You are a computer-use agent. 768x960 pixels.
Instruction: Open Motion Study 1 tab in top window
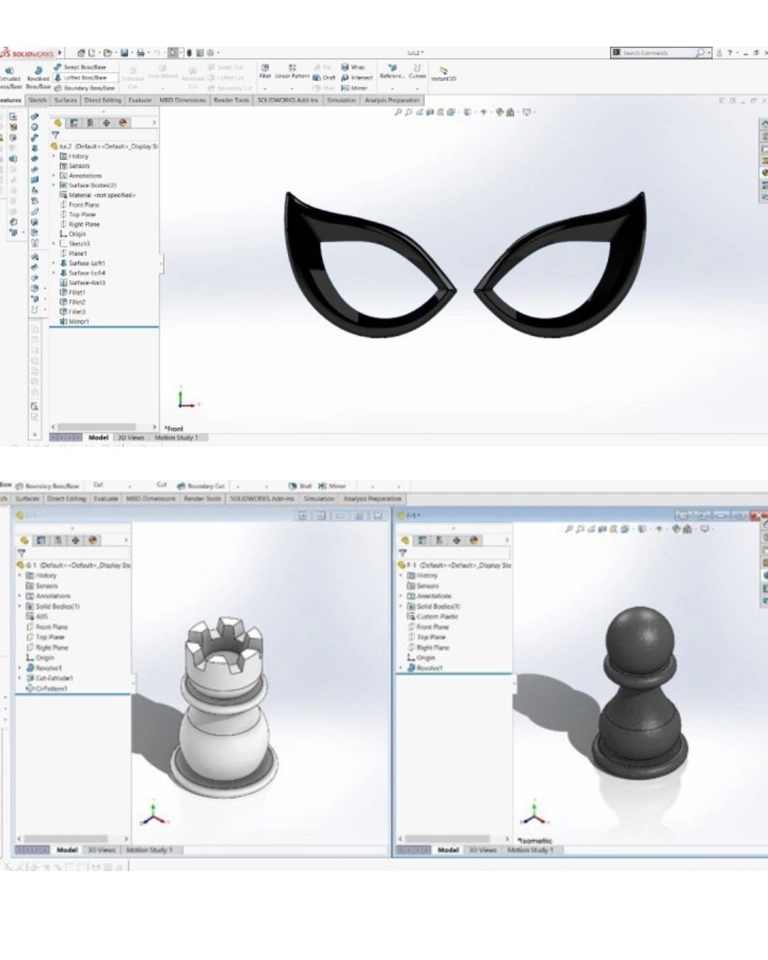coord(176,438)
